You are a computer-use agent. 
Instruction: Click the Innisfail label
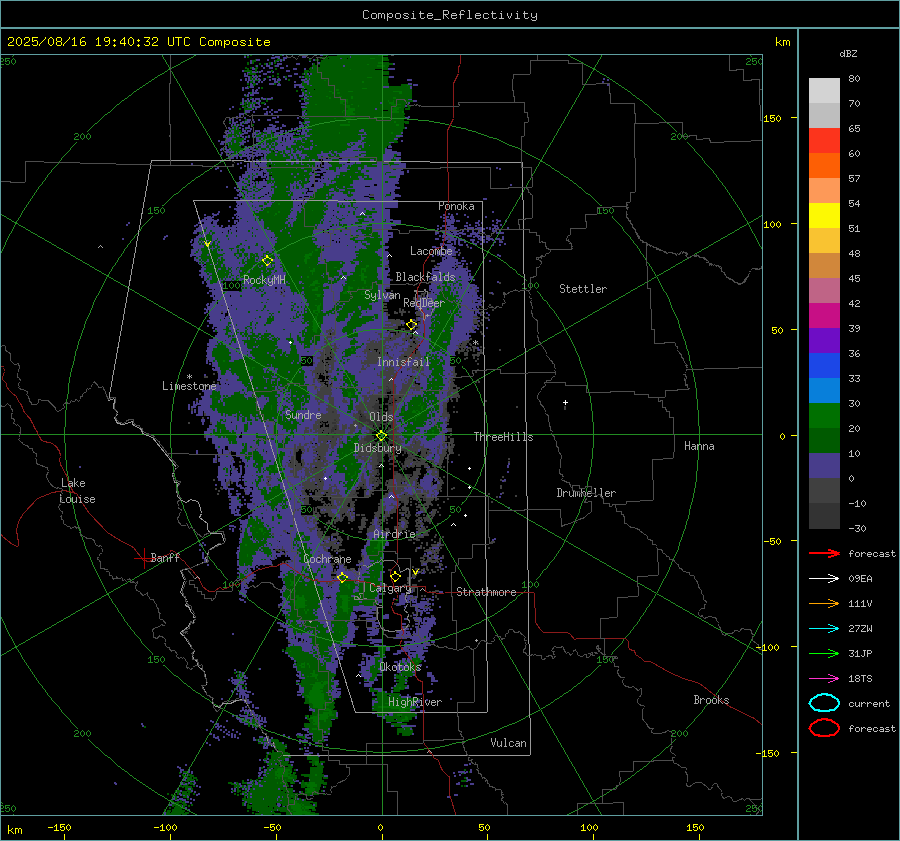tap(404, 362)
